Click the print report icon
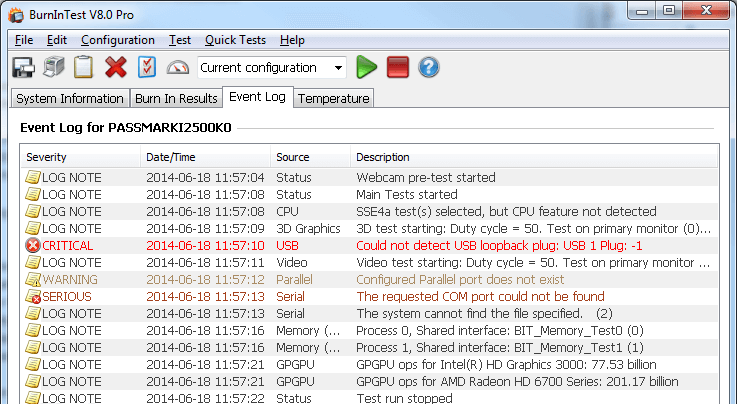Viewport: 737px width, 404px height. click(x=54, y=67)
